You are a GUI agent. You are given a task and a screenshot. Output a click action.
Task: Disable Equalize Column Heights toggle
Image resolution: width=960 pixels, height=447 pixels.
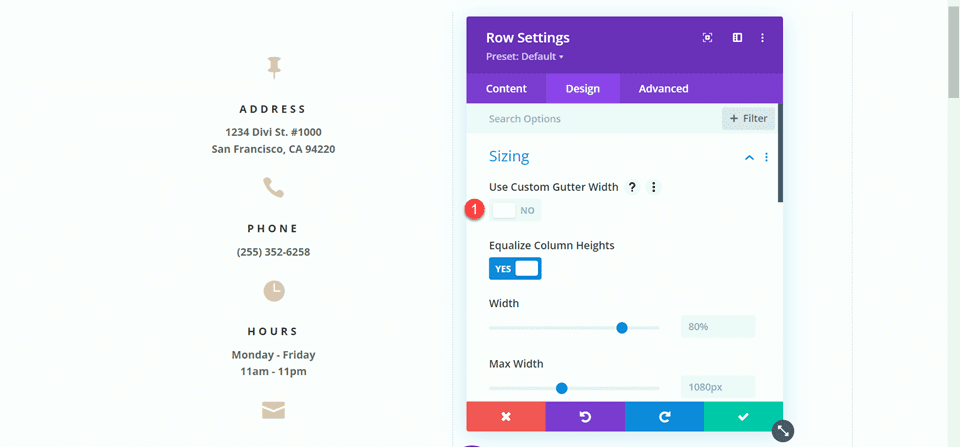click(515, 269)
